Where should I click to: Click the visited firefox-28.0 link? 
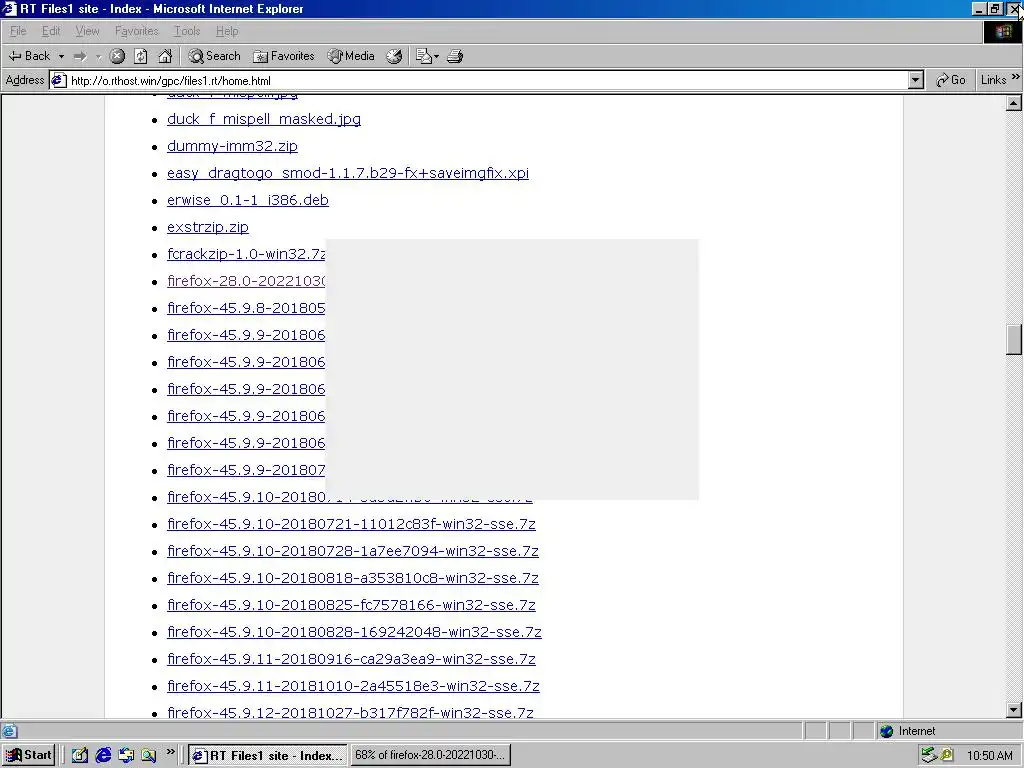[246, 281]
